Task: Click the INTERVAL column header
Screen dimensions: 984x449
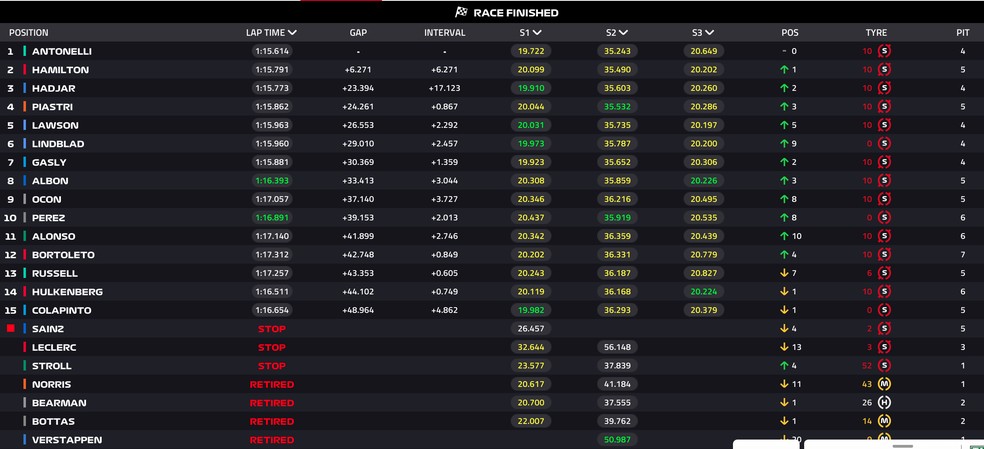Action: pyautogui.click(x=444, y=33)
